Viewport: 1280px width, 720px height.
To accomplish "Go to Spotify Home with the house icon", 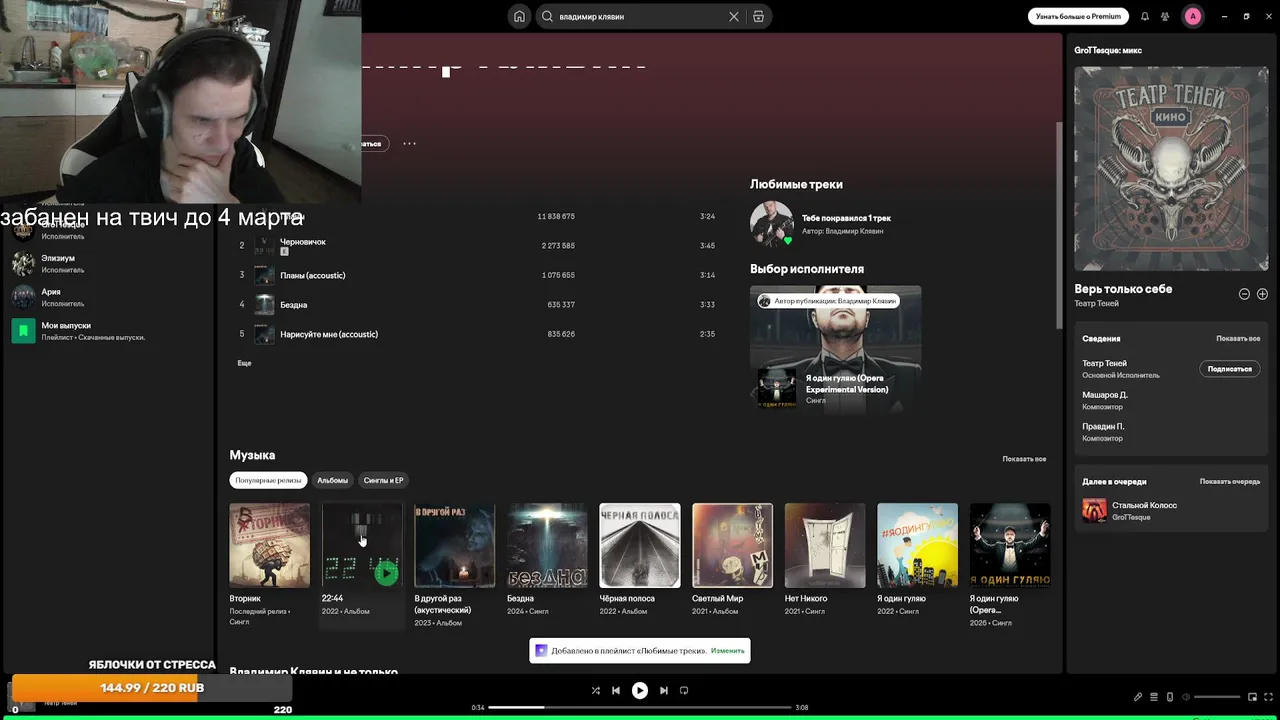I will [x=519, y=16].
